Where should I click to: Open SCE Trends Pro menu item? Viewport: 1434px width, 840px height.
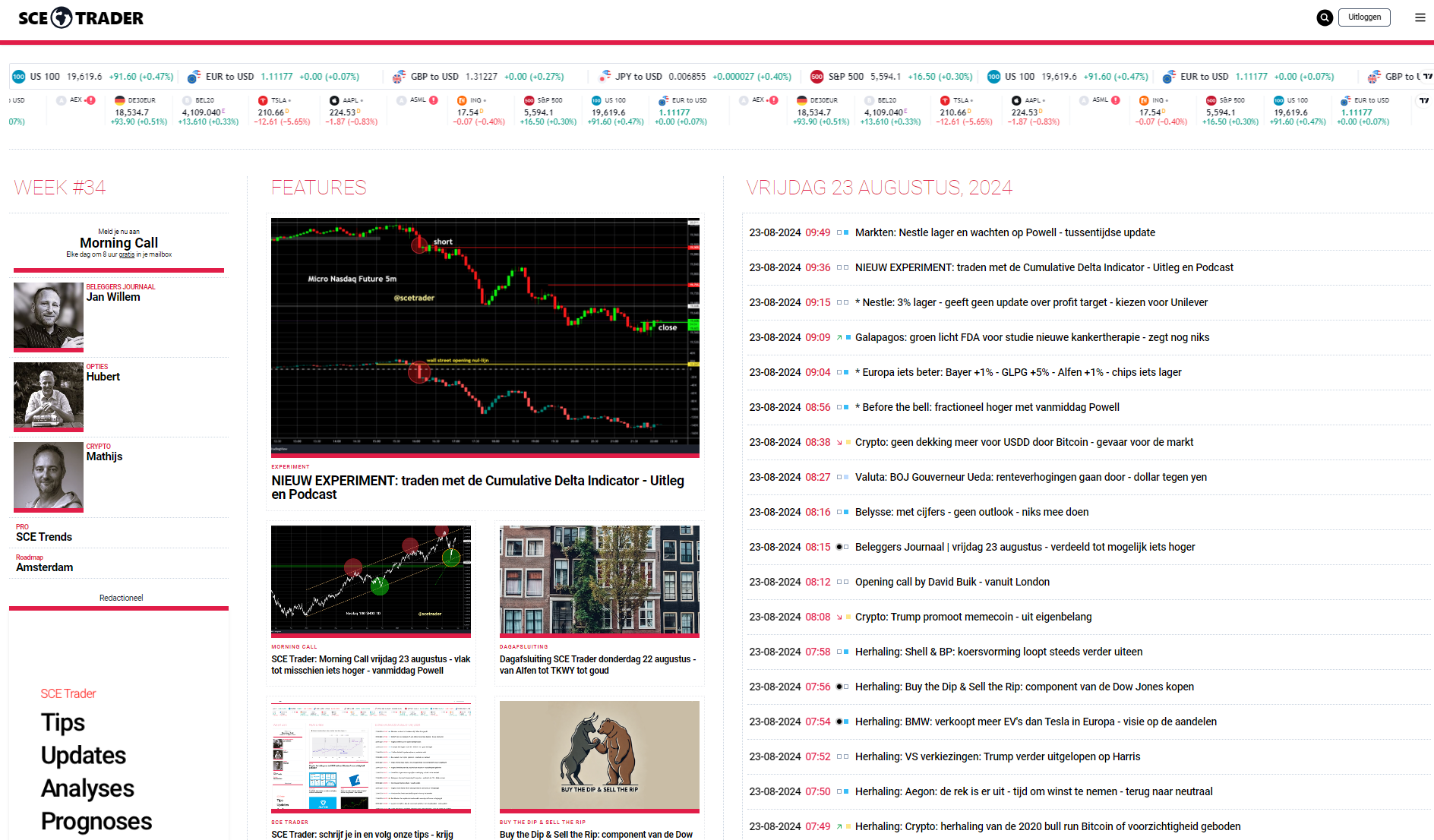pyautogui.click(x=44, y=537)
